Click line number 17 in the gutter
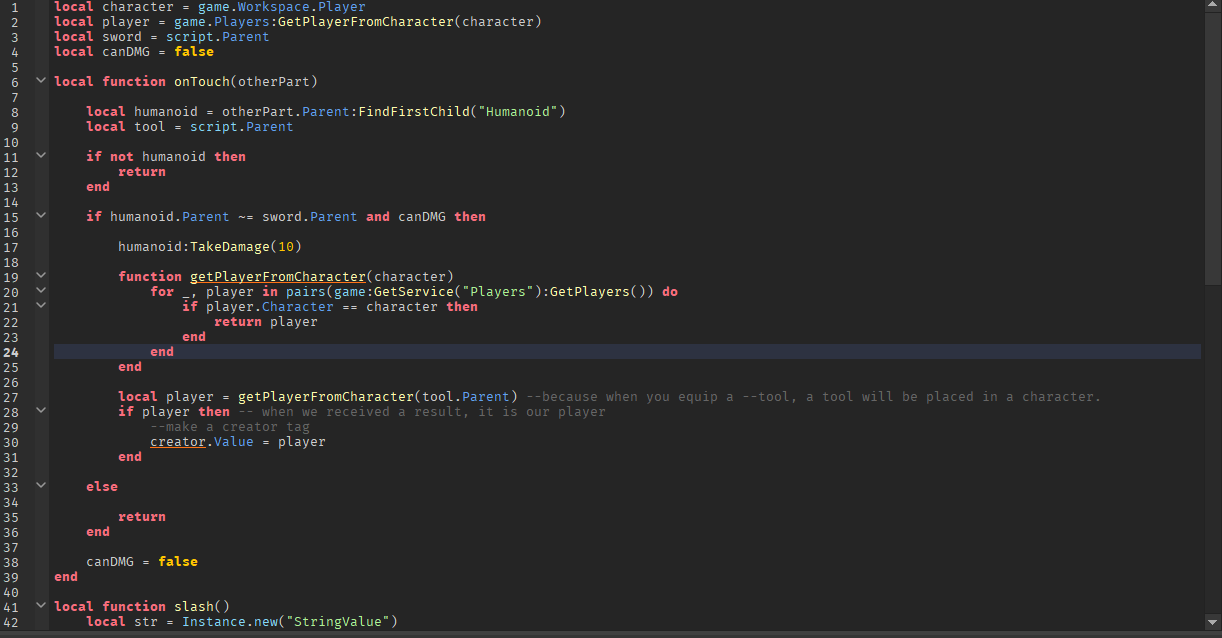The image size is (1222, 638). click(11, 247)
